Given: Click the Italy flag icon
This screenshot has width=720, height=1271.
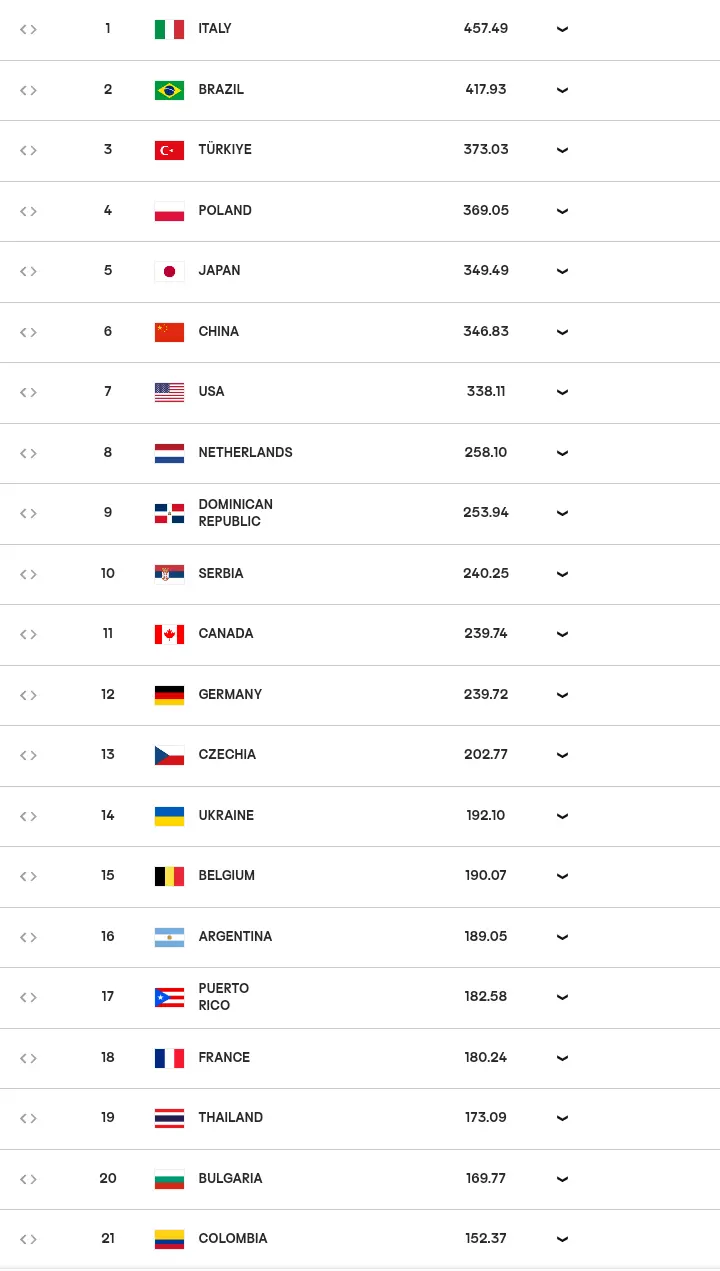Looking at the screenshot, I should pyautogui.click(x=169, y=29).
